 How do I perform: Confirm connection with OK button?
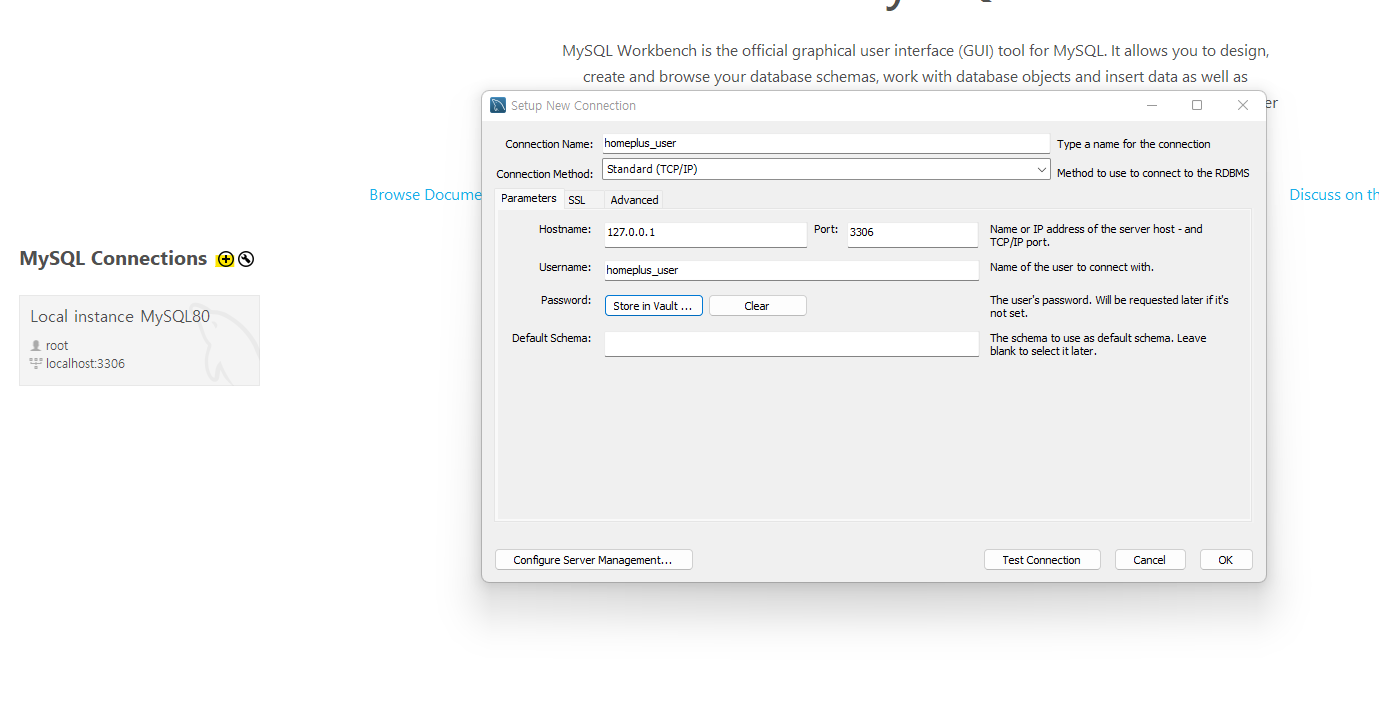(1226, 560)
